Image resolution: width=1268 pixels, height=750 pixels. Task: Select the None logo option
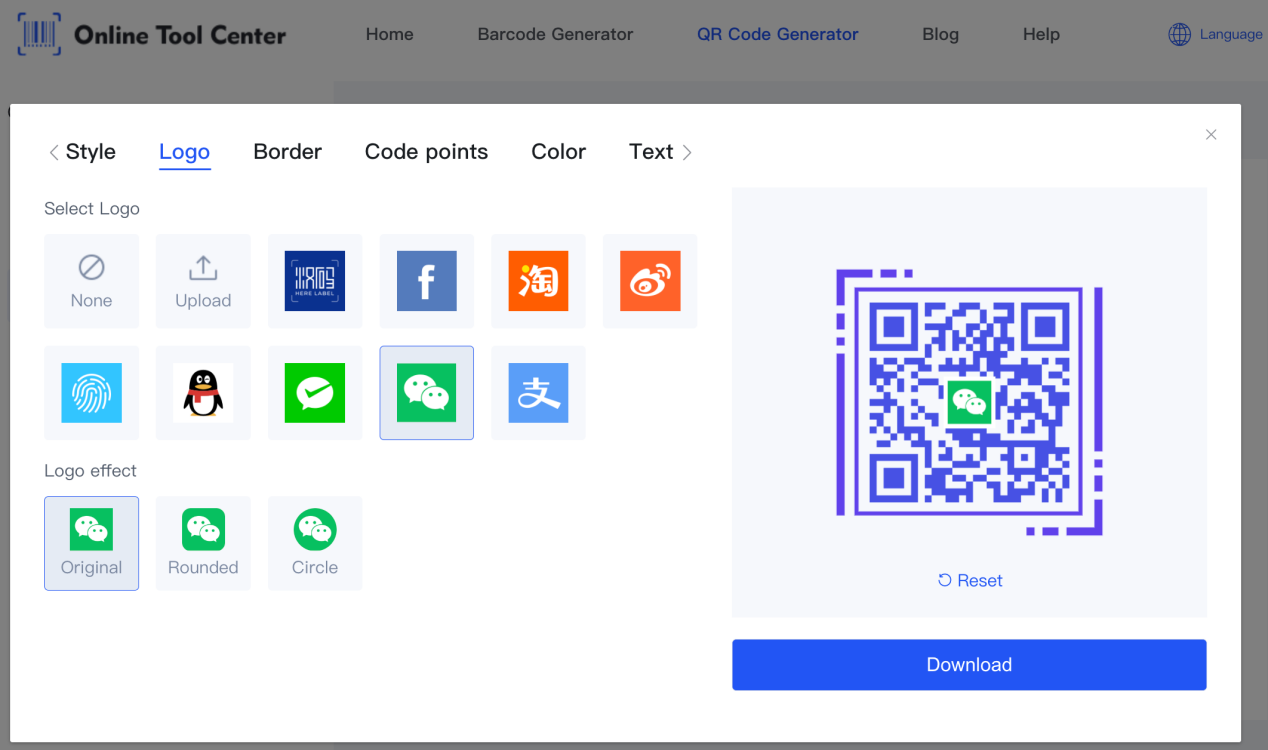tap(91, 281)
